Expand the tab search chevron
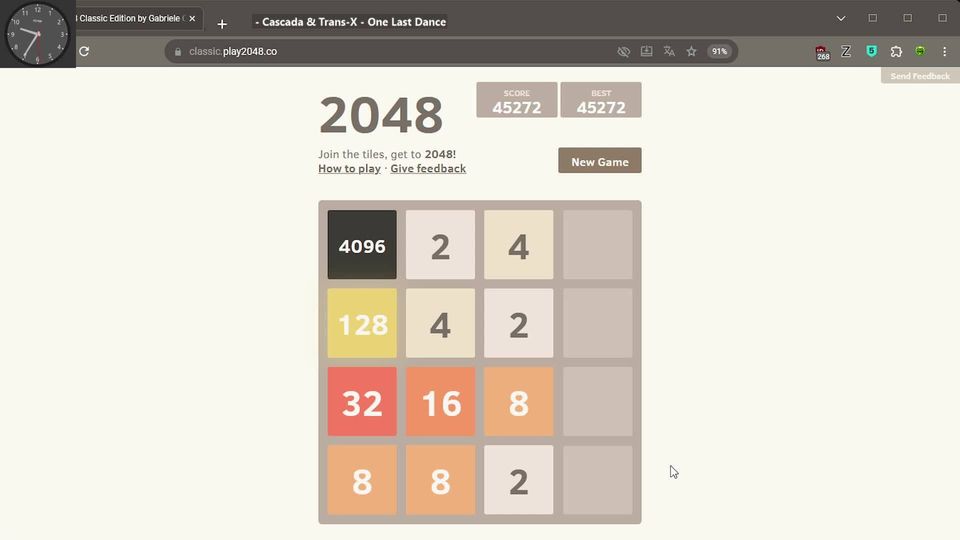960x540 pixels. point(841,18)
